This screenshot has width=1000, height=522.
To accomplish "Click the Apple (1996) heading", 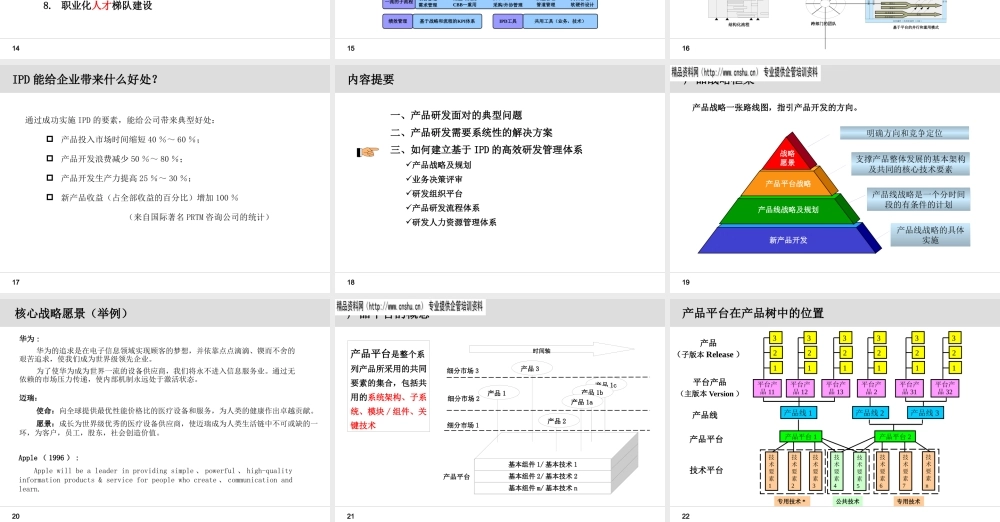I will pyautogui.click(x=49, y=458).
